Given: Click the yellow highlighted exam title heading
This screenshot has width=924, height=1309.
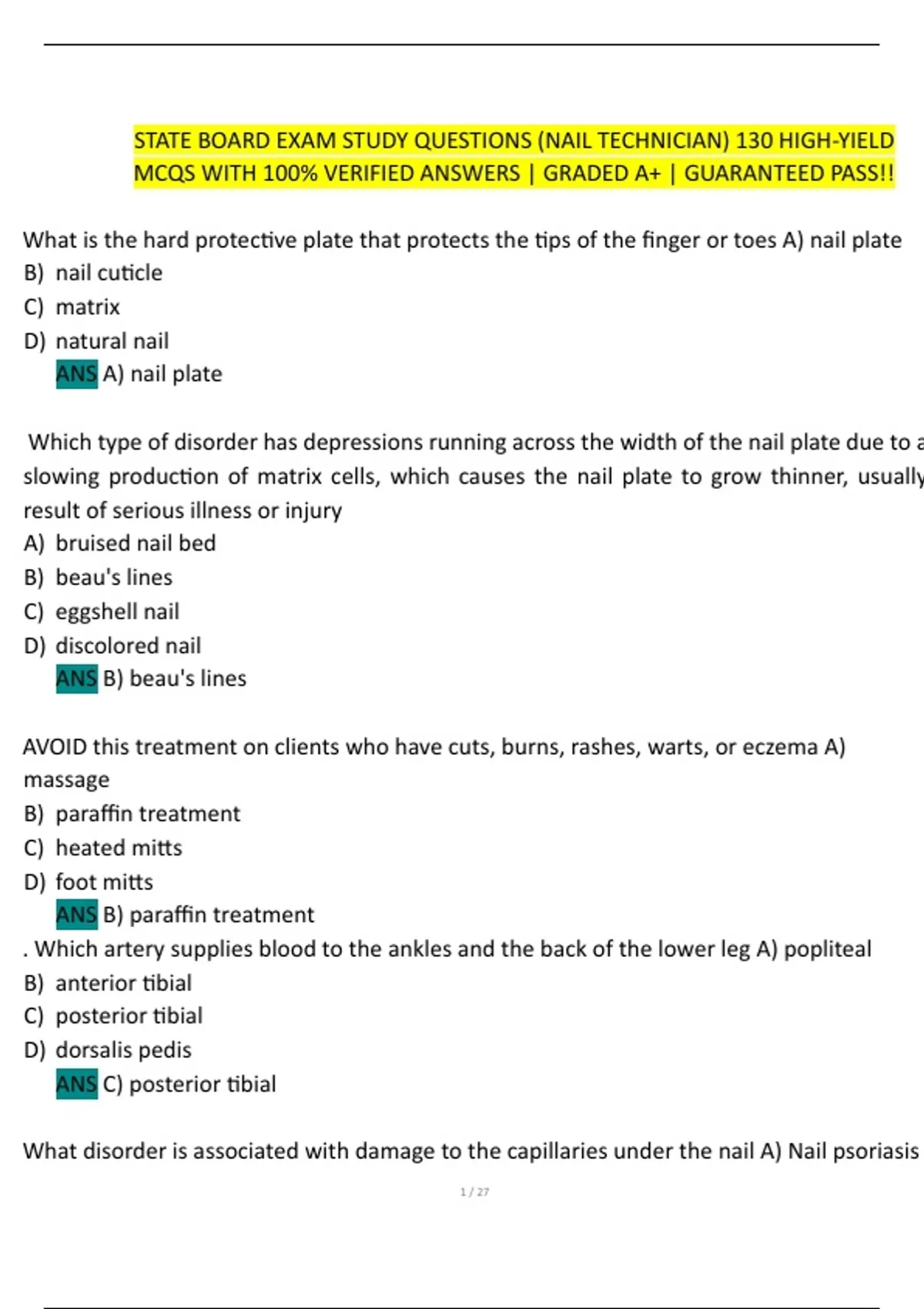Looking at the screenshot, I should (x=514, y=156).
